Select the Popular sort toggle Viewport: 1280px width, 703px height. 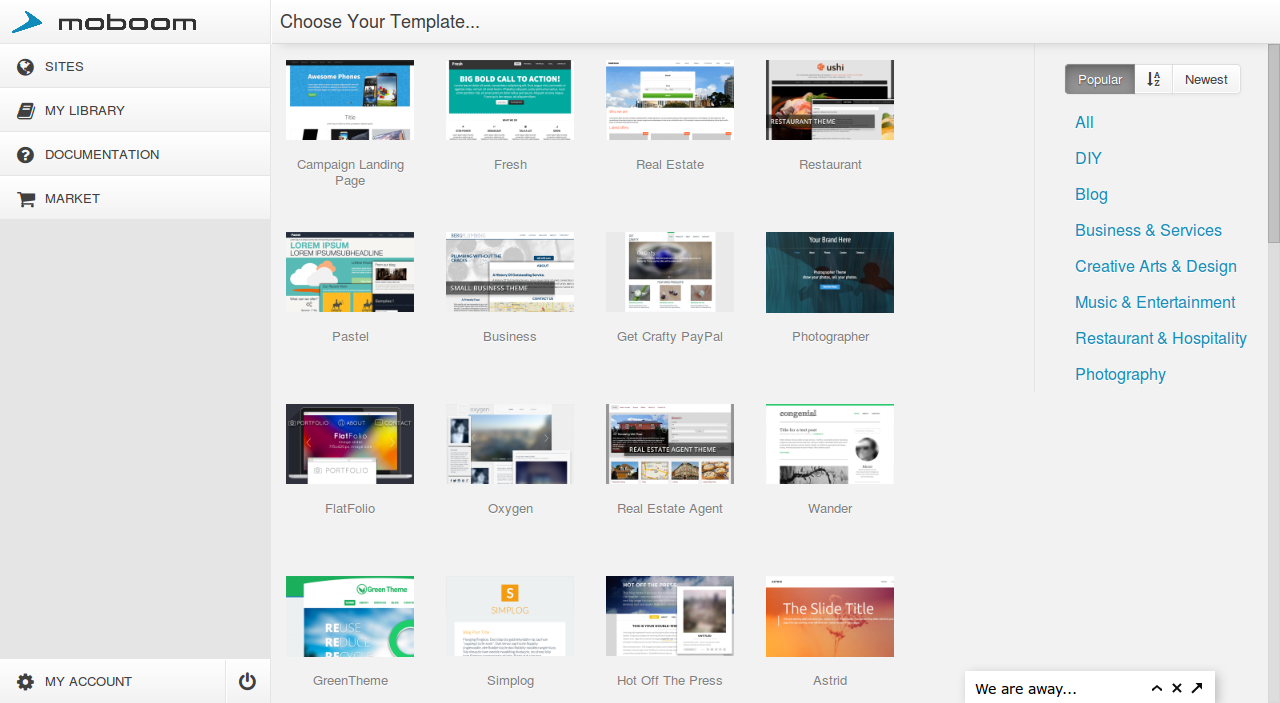(x=1099, y=80)
